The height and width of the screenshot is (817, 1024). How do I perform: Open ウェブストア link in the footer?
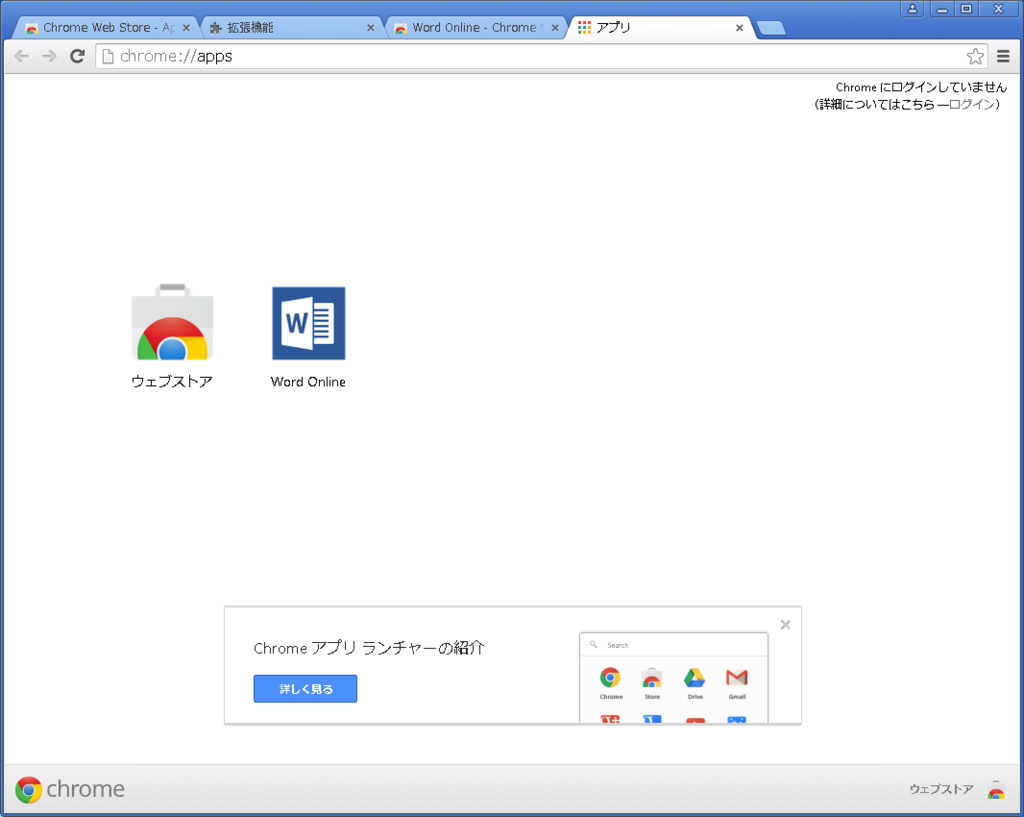tap(941, 789)
